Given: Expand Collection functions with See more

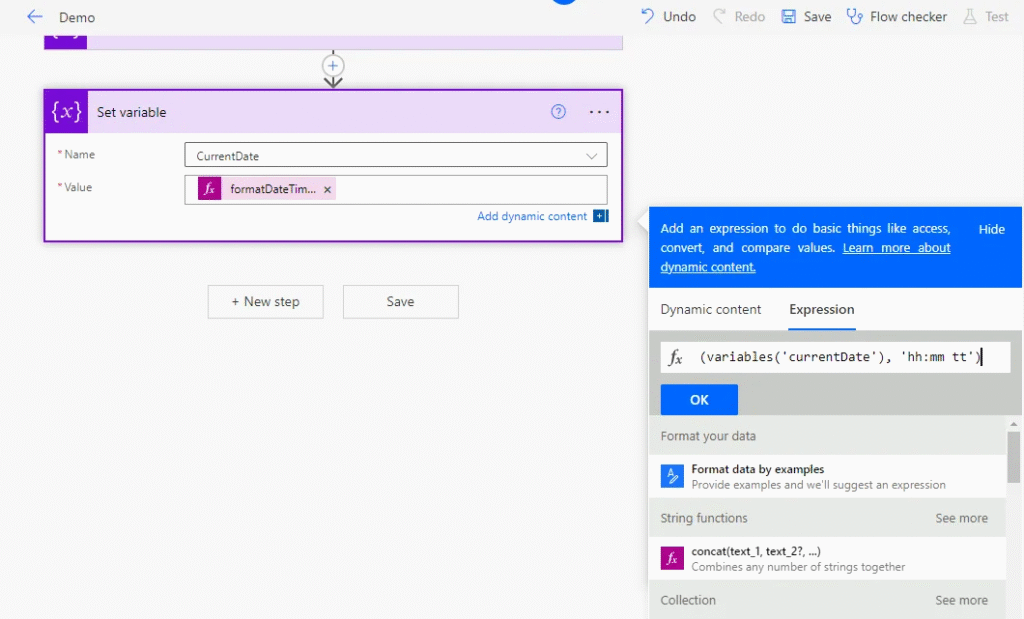Looking at the screenshot, I should tap(961, 600).
